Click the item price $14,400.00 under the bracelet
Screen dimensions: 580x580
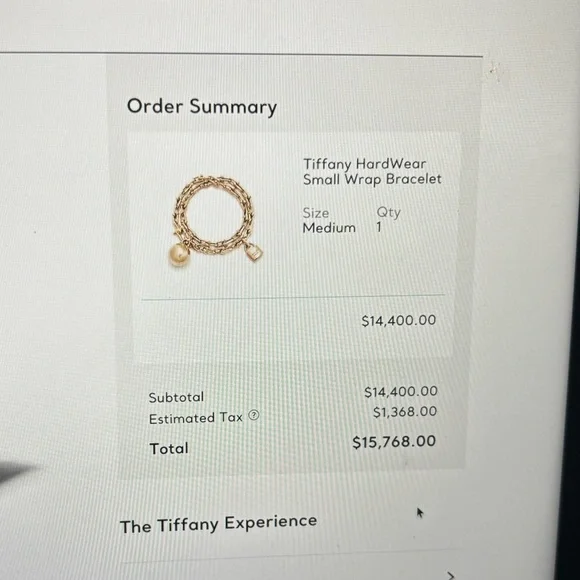coord(398,320)
